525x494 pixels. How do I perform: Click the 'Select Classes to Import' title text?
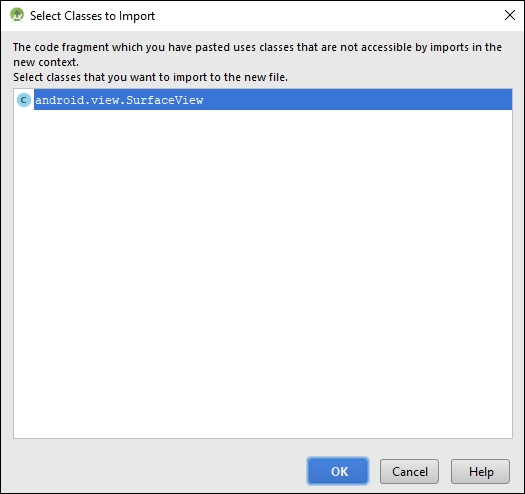92,16
